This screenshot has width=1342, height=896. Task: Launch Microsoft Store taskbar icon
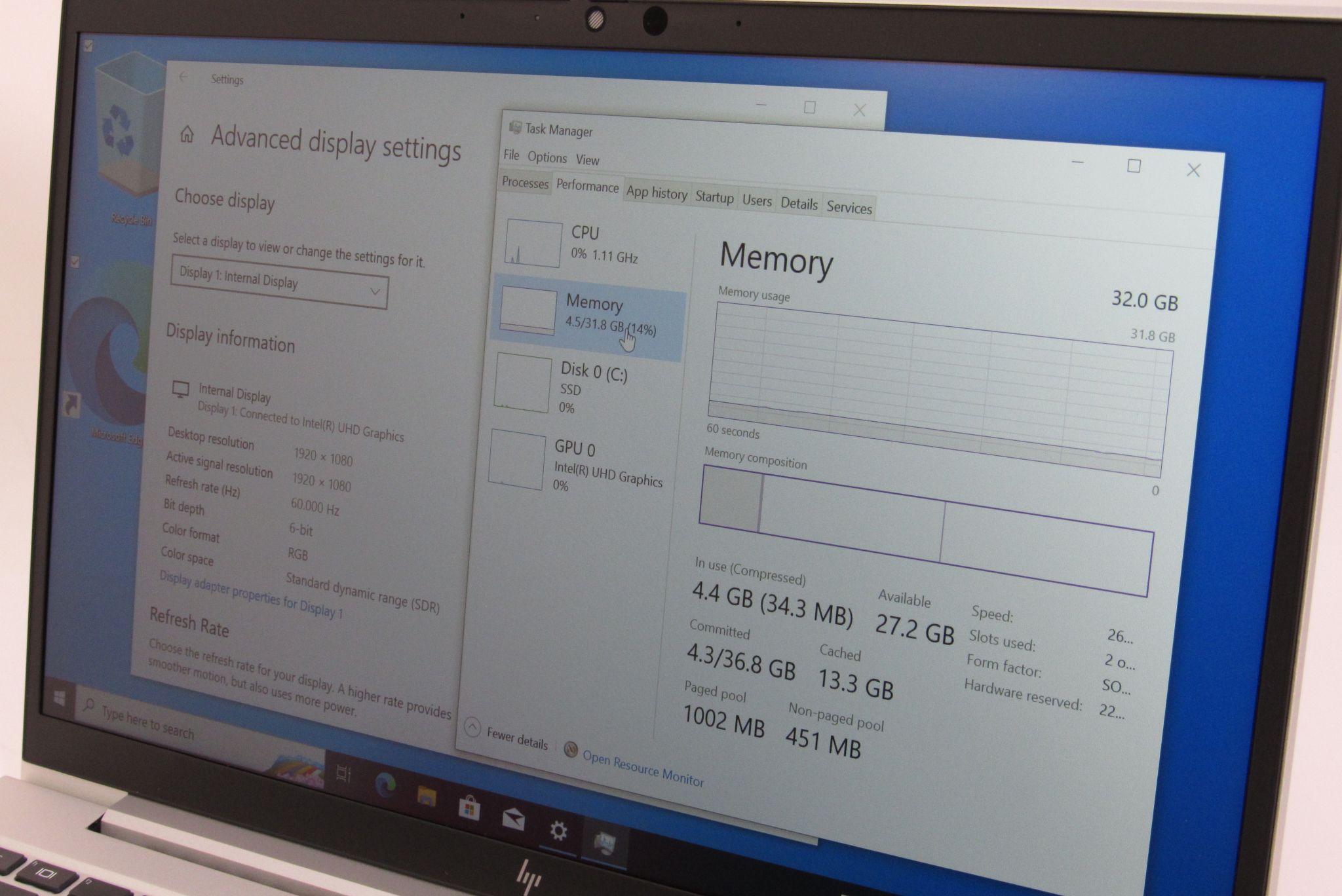click(x=469, y=809)
